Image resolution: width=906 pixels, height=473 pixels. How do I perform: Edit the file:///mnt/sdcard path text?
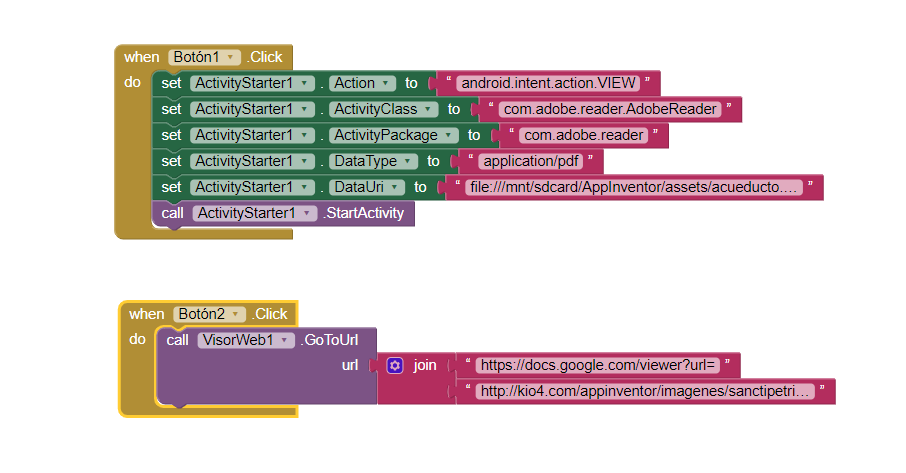point(636,187)
